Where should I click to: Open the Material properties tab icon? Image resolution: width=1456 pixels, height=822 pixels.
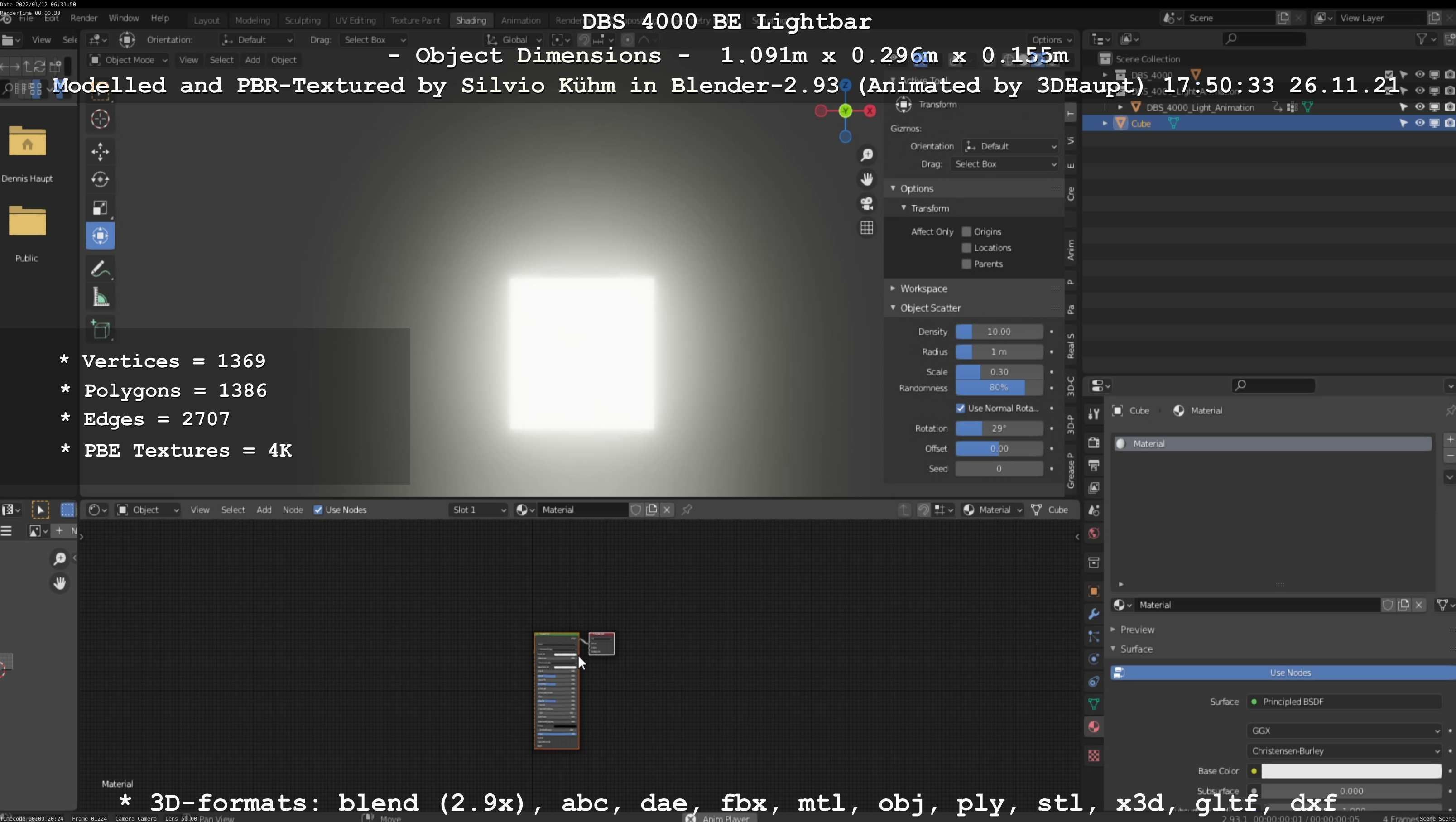click(1094, 726)
